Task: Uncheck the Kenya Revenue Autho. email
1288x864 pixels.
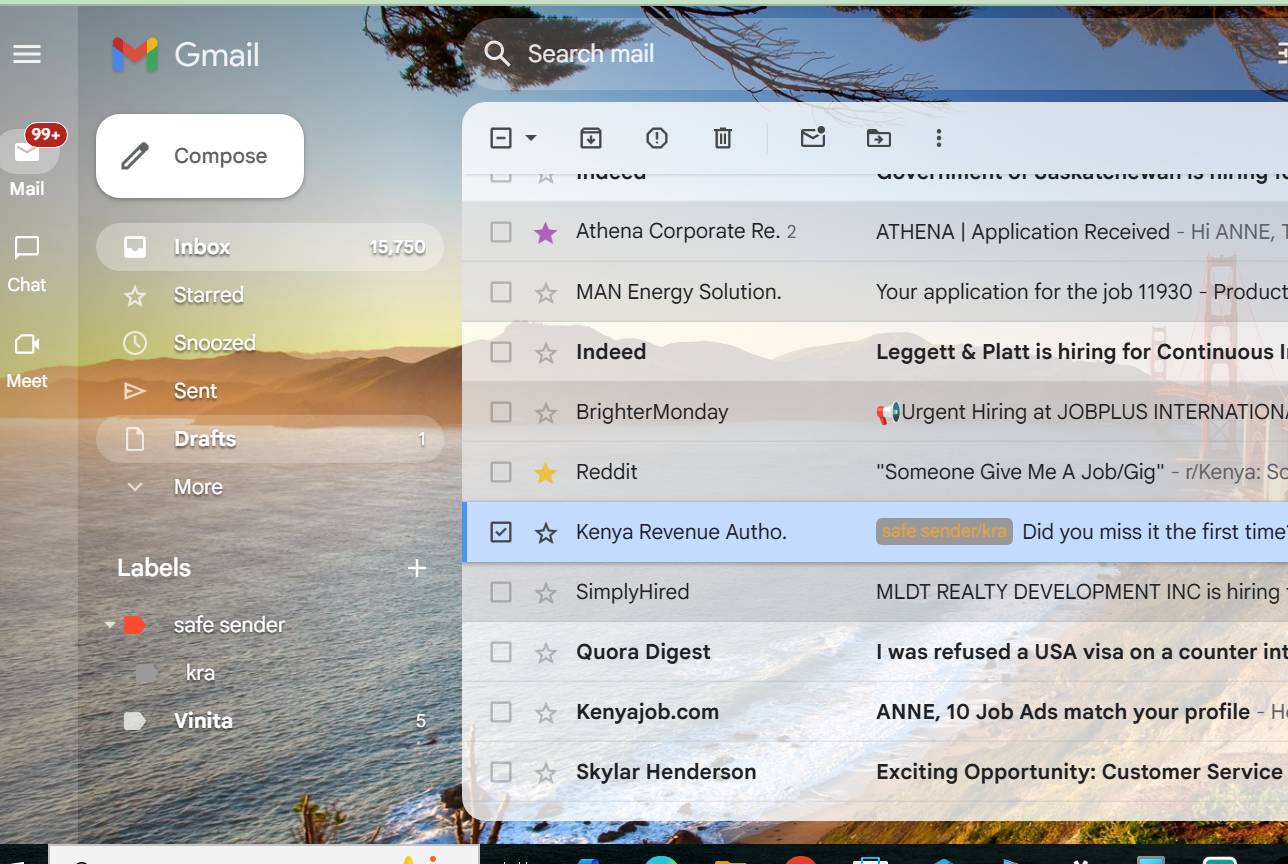Action: point(501,532)
